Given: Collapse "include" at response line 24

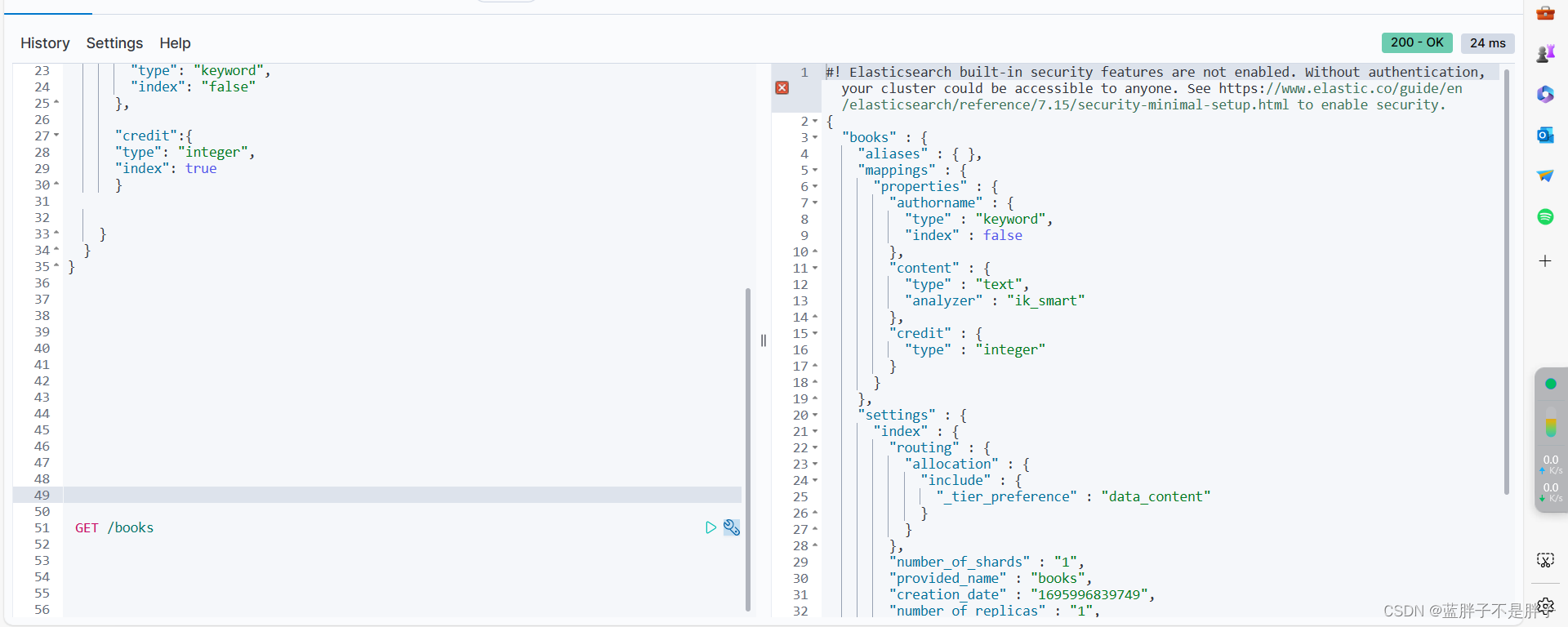Looking at the screenshot, I should [x=815, y=480].
